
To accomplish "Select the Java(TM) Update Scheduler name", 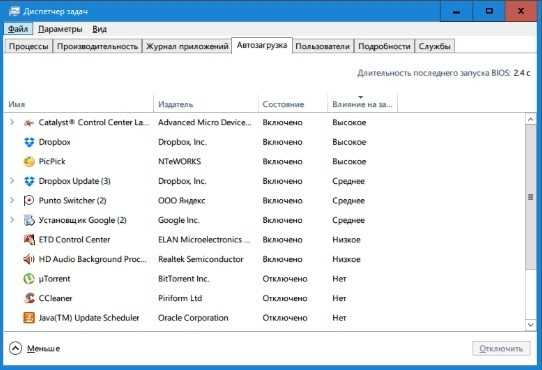I will (89, 318).
